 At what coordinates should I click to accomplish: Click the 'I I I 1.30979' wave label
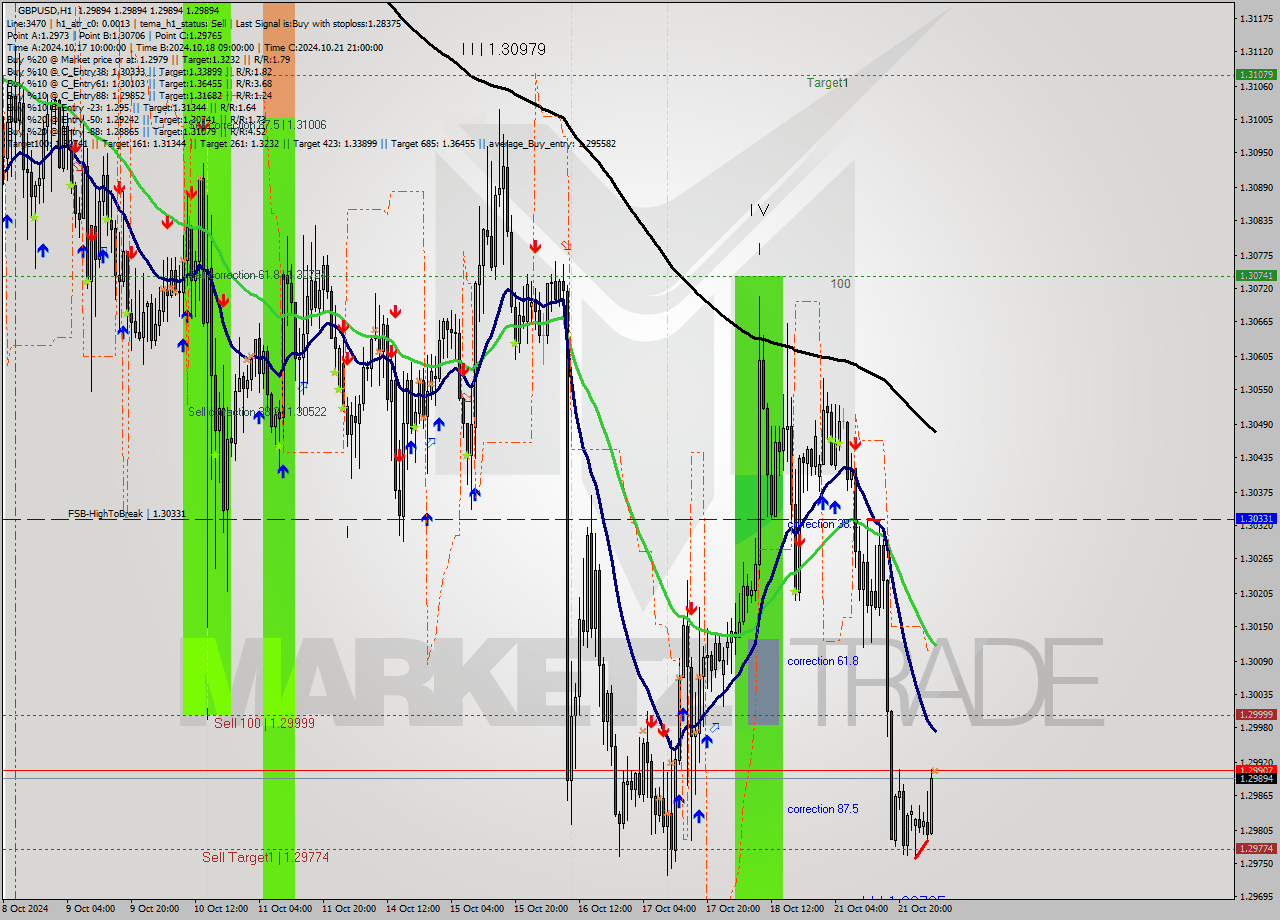point(503,49)
